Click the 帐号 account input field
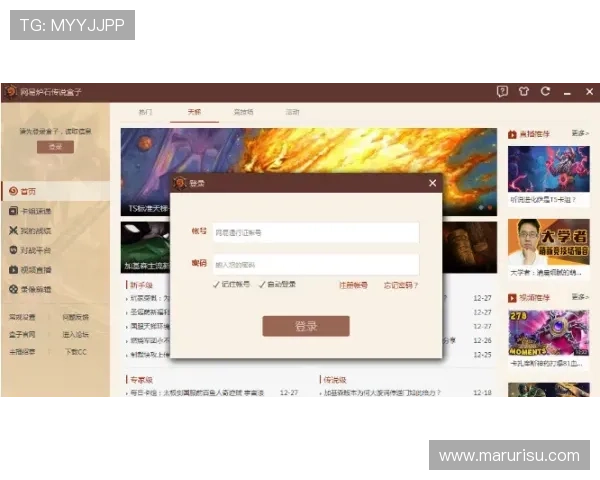The image size is (600, 480). click(x=316, y=232)
